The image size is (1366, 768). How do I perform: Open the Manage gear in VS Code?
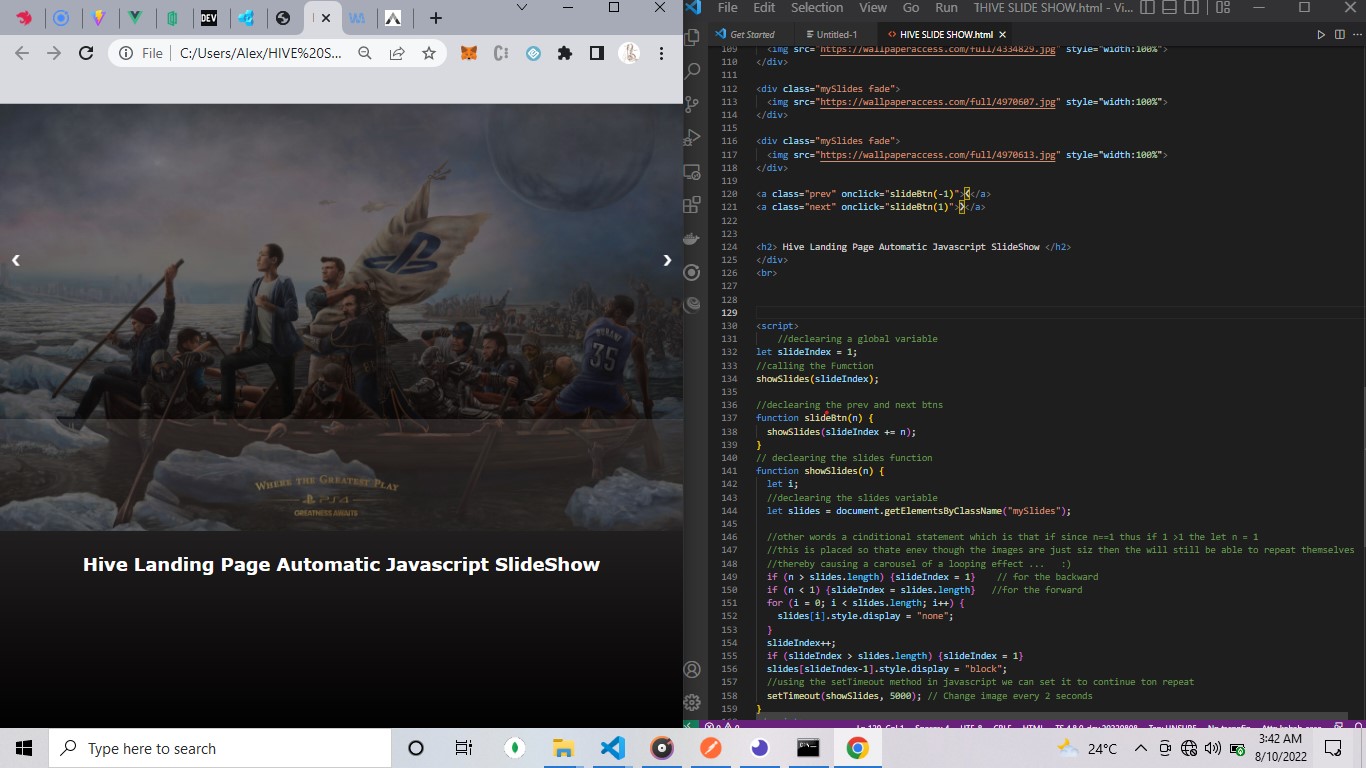692,702
